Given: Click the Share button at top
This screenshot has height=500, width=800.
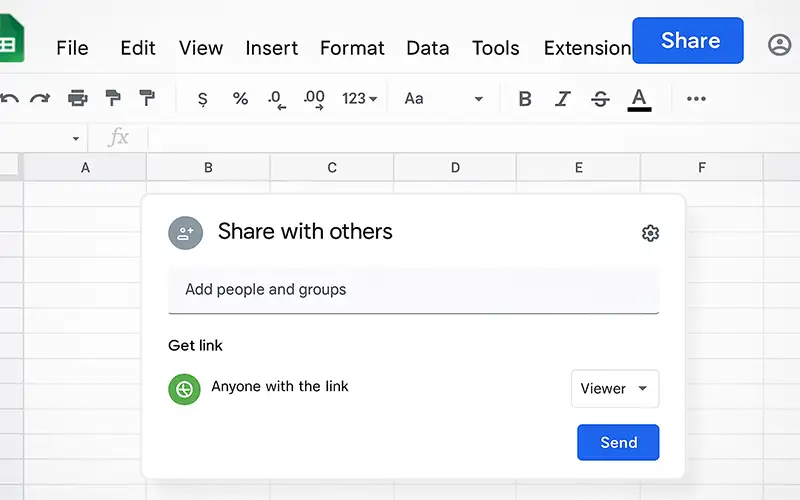Looking at the screenshot, I should coord(688,41).
